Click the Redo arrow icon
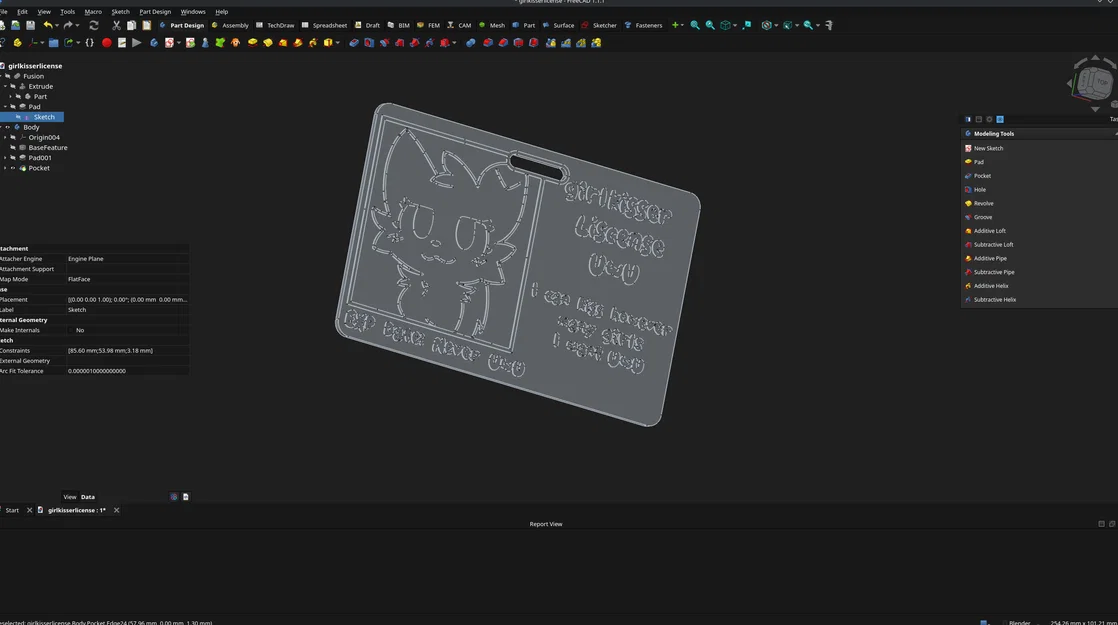This screenshot has width=1118, height=625. point(68,25)
